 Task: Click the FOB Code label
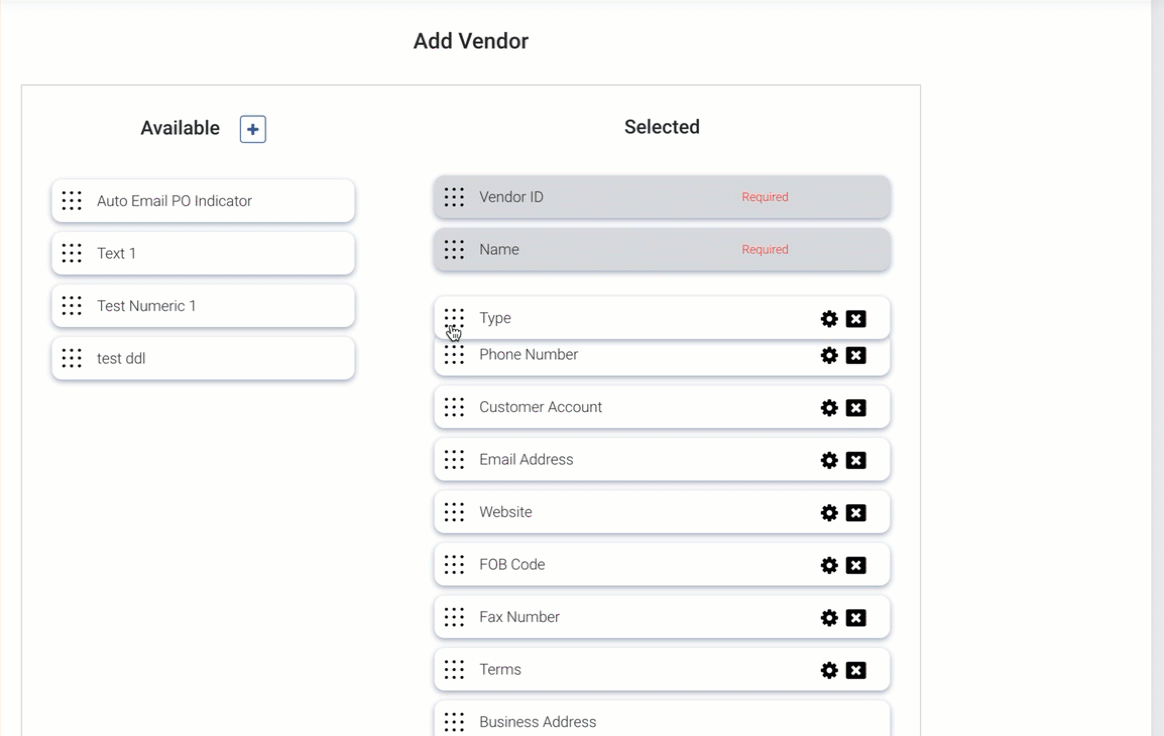[512, 564]
